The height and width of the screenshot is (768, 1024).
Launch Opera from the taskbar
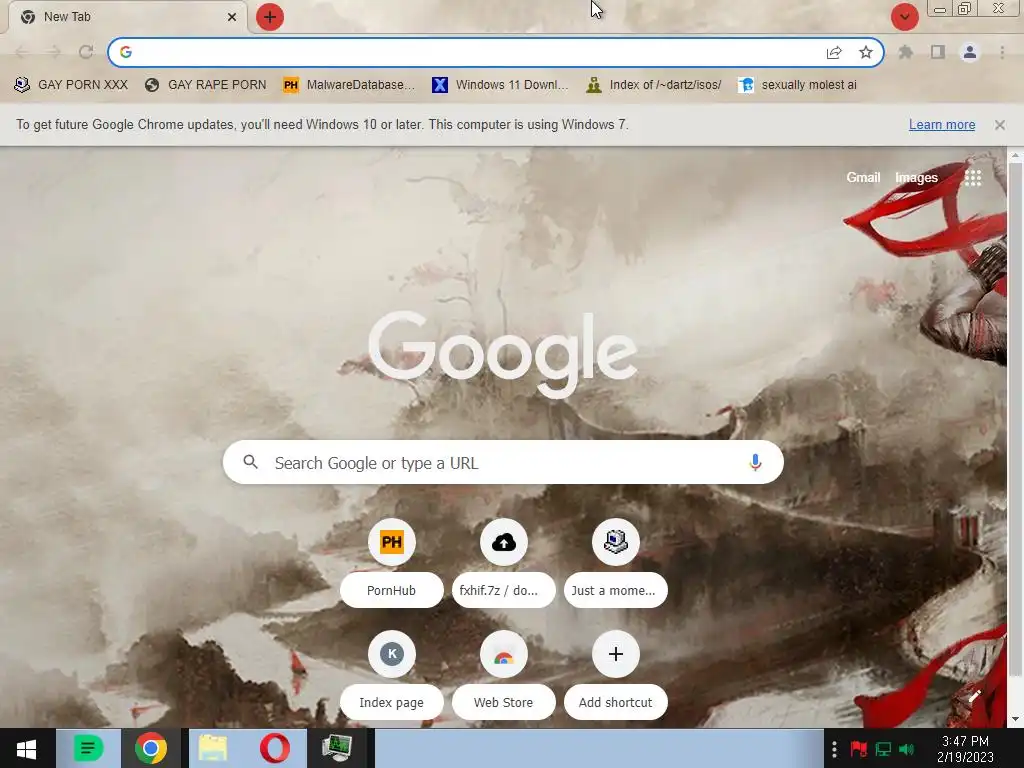(275, 748)
